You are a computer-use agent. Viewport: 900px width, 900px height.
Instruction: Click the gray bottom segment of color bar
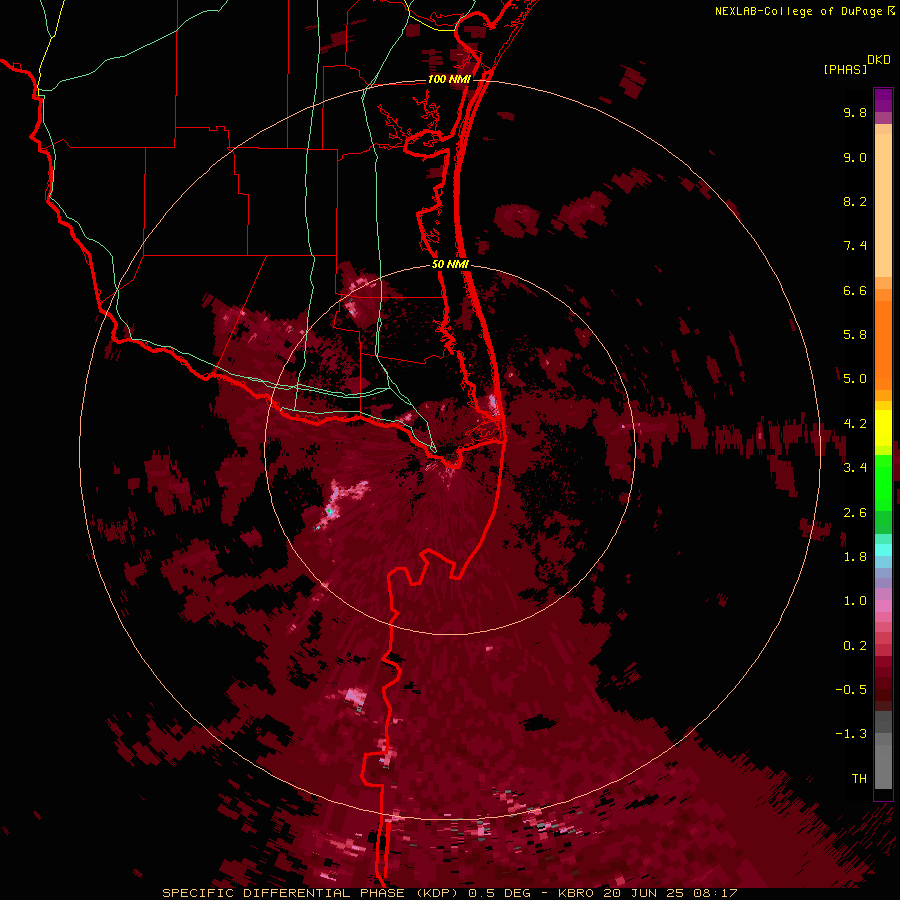(x=883, y=763)
